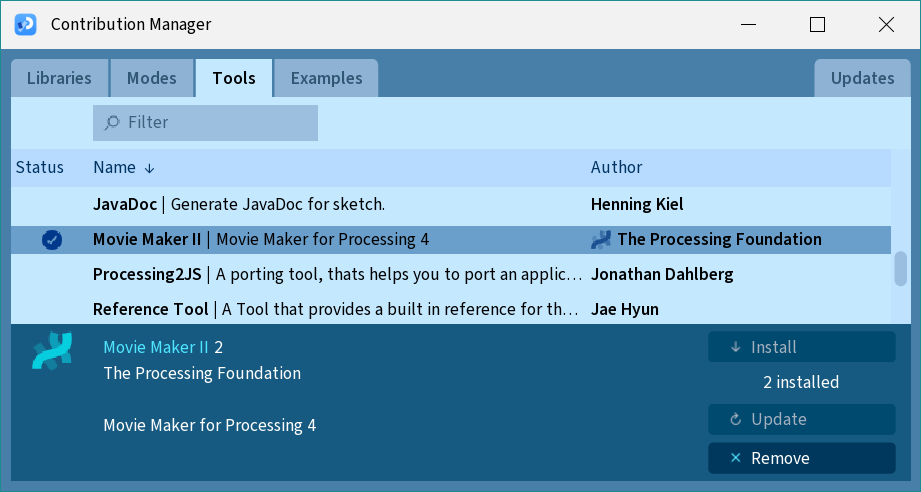
Task: Open the Examples tab
Action: [327, 78]
